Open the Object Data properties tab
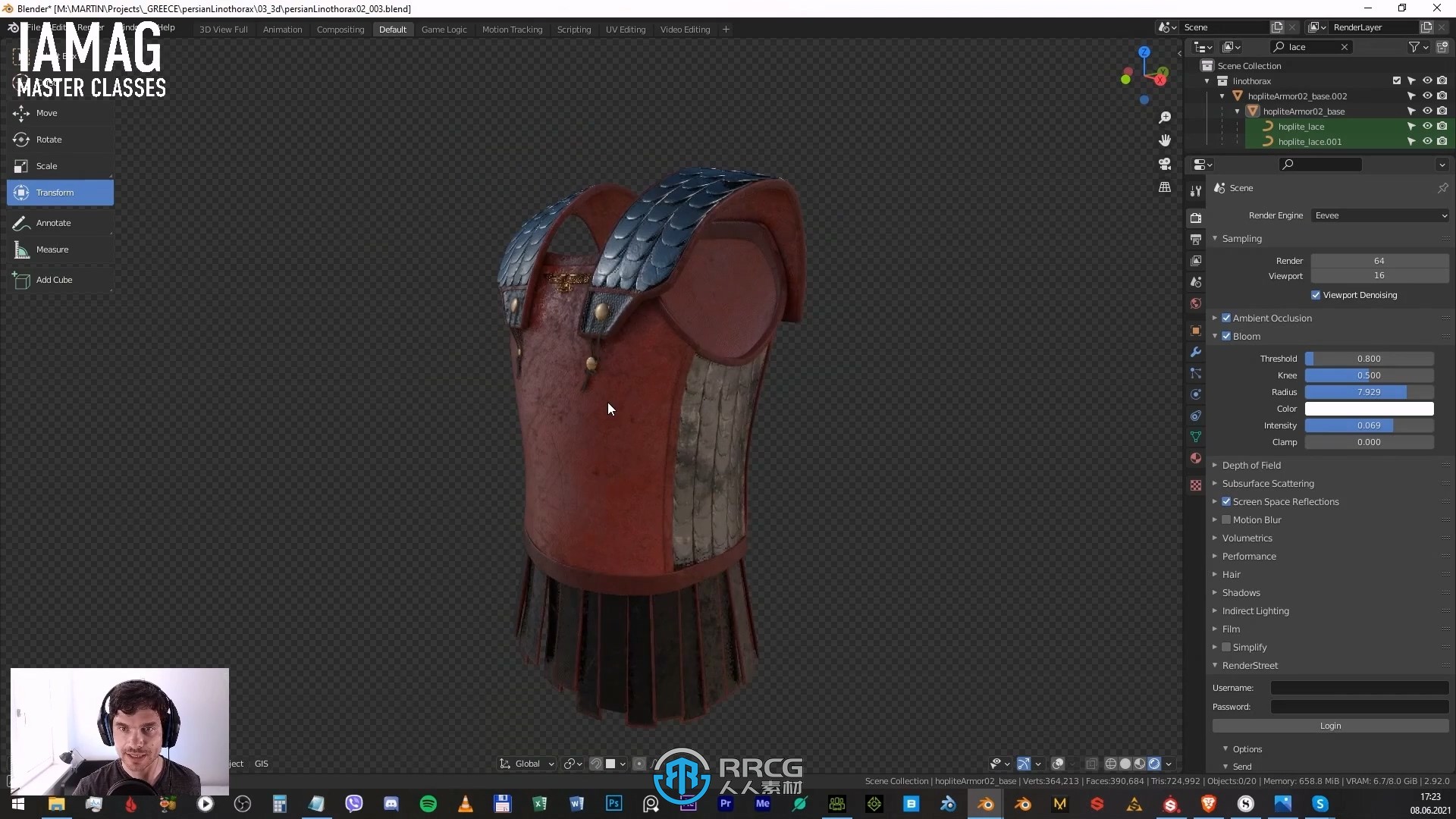 pos(1196,437)
